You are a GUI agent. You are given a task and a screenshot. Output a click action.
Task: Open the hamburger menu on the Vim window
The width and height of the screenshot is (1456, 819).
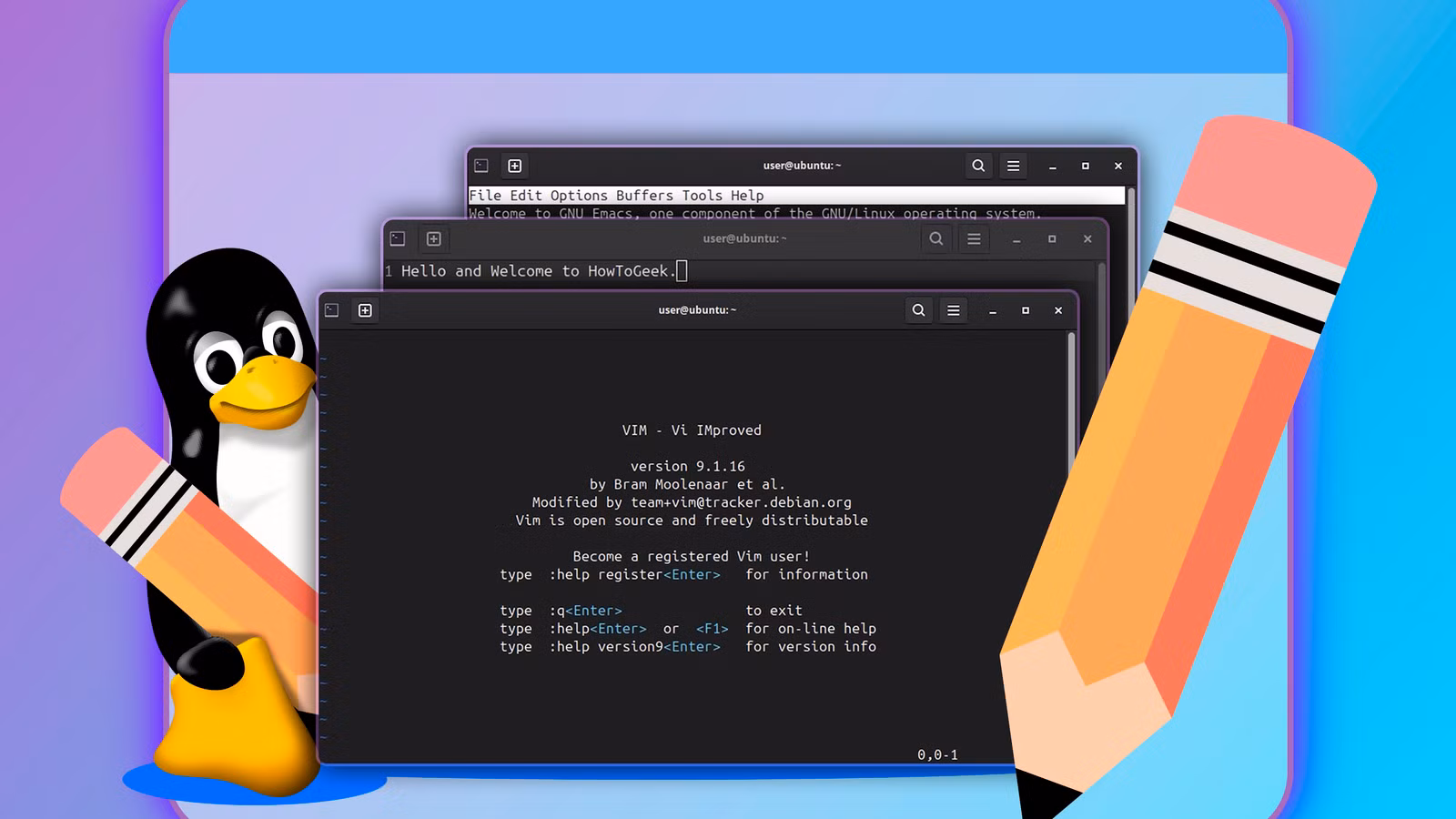tap(953, 310)
